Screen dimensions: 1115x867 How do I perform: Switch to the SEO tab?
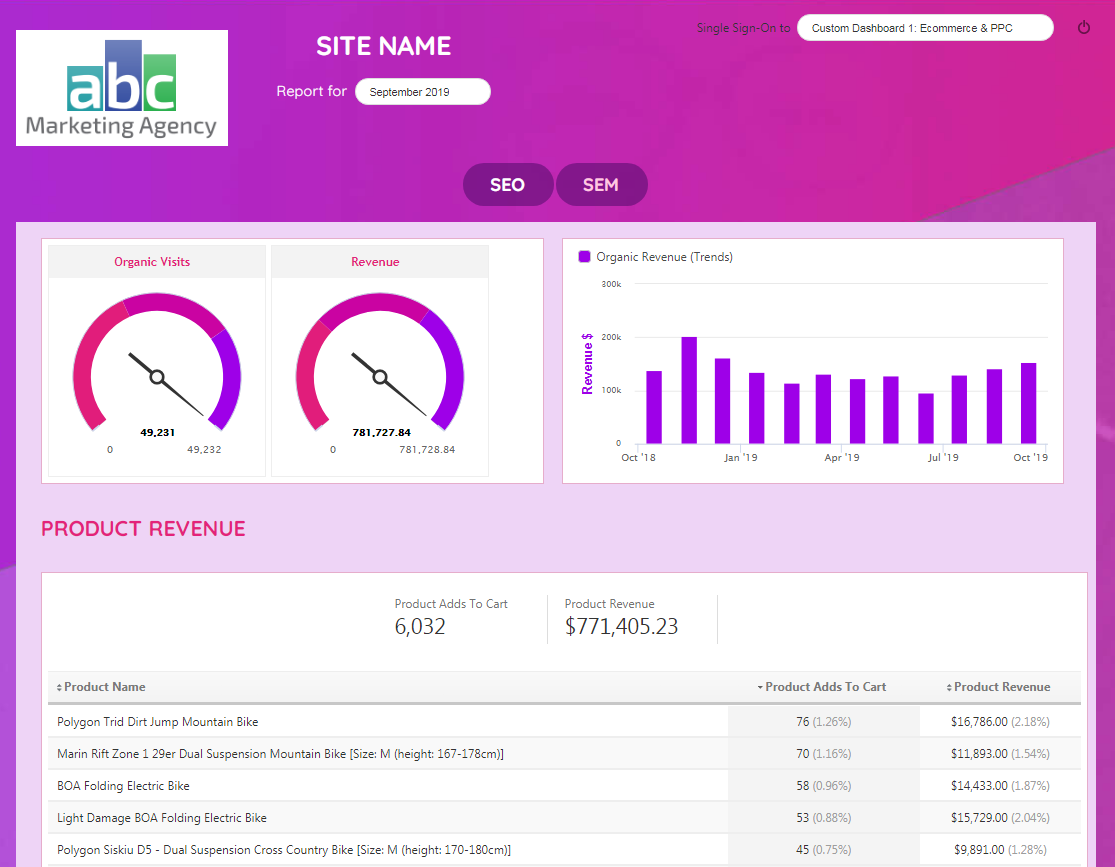coord(507,185)
